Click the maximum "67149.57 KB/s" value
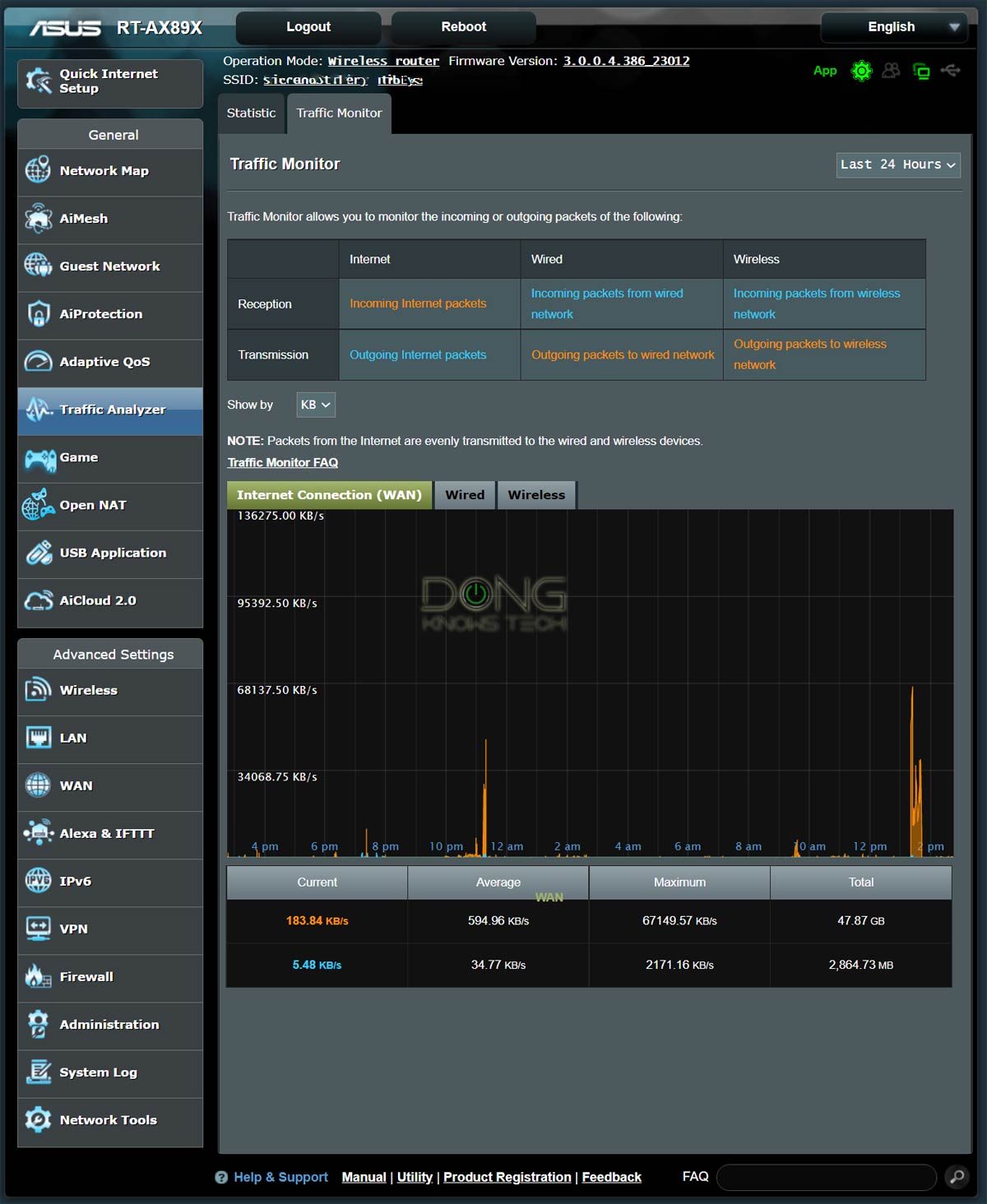987x1204 pixels. point(679,921)
